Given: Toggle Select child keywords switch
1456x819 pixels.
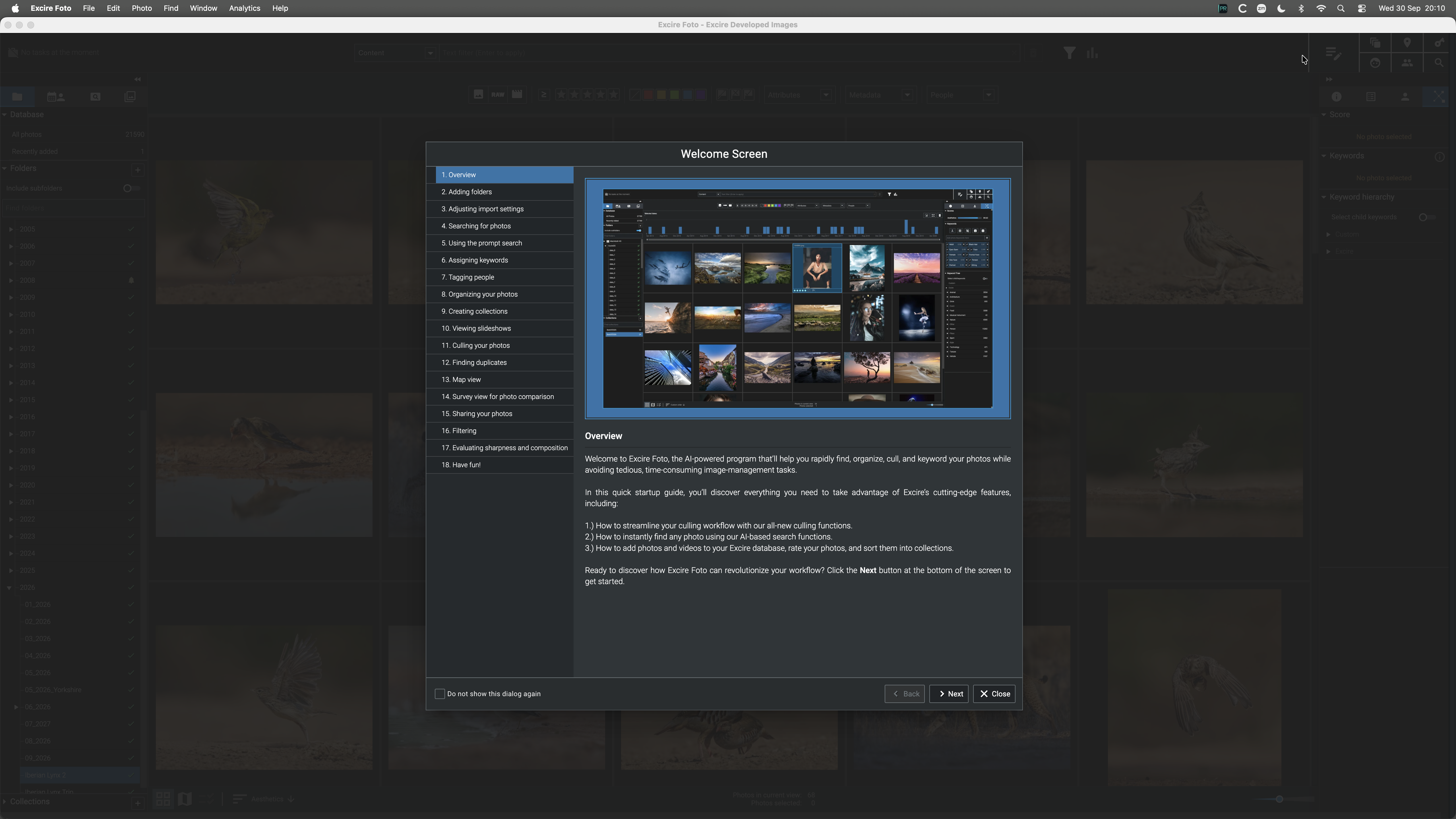Looking at the screenshot, I should click(1427, 217).
